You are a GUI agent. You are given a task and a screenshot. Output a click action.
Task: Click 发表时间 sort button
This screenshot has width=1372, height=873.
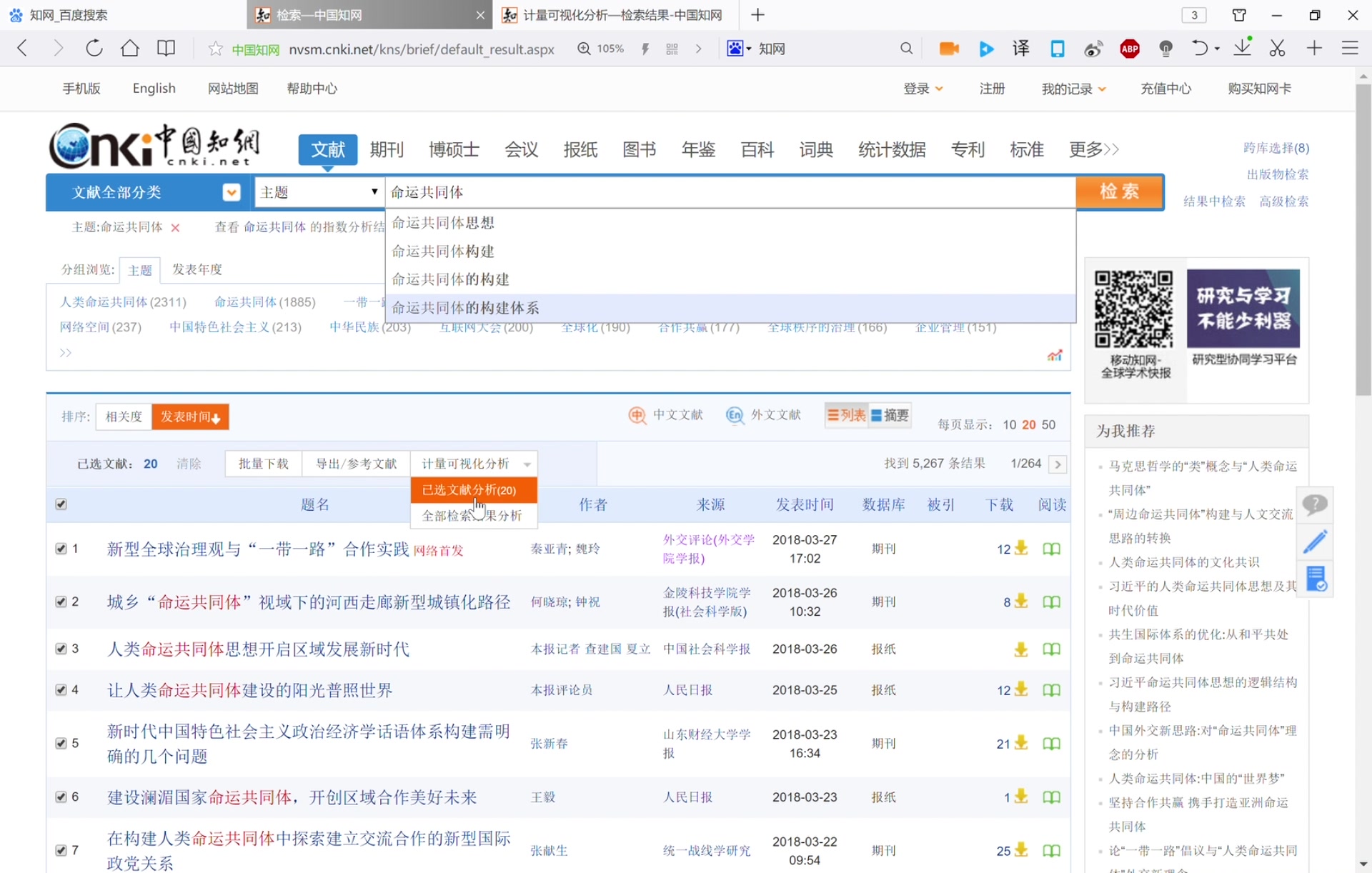point(190,416)
